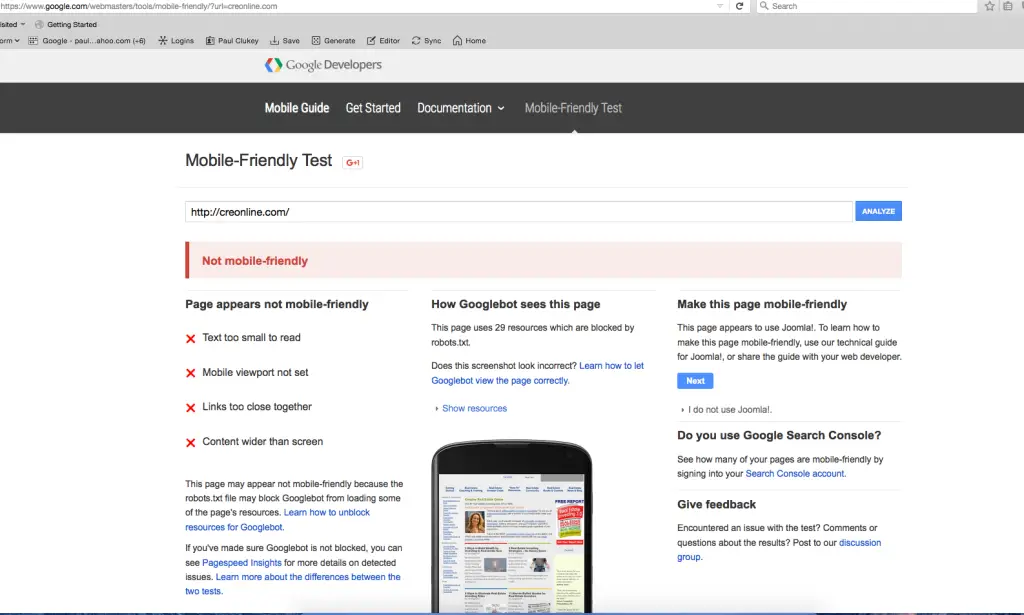This screenshot has width=1024, height=615.
Task: Open 'Learn more about the differences' link
Action: tap(293, 584)
